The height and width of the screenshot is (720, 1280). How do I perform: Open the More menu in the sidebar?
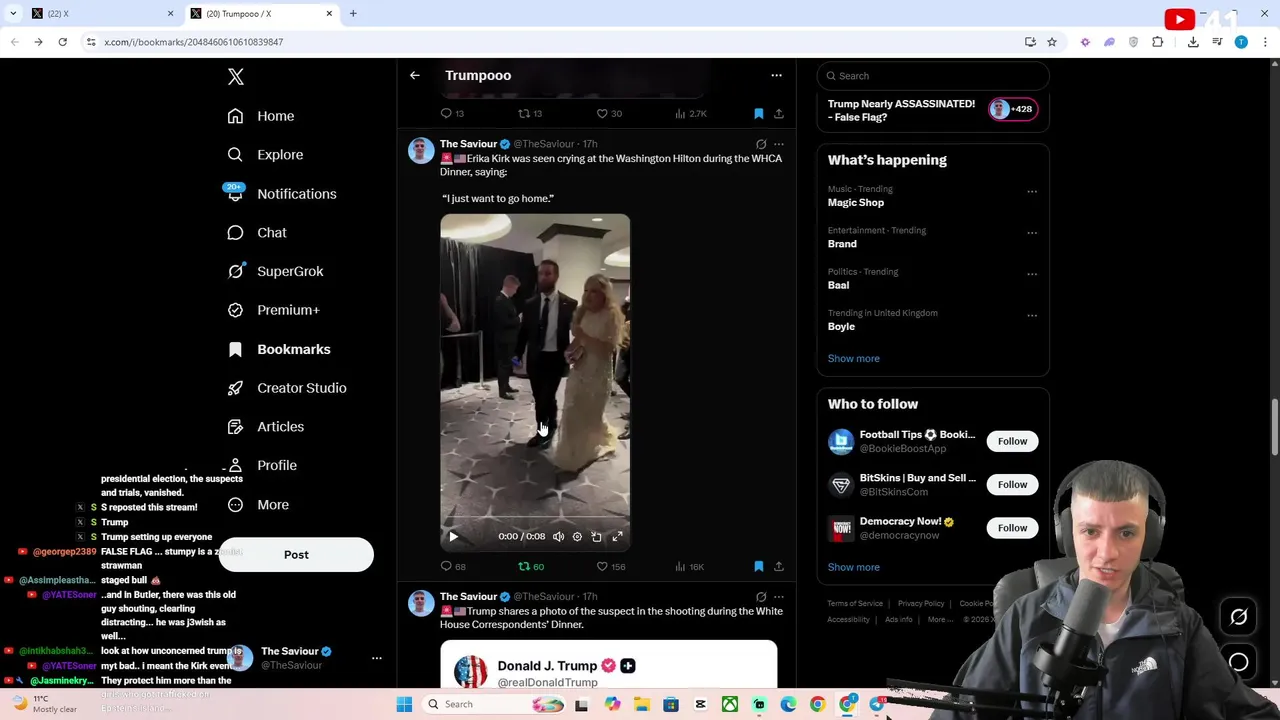click(258, 505)
